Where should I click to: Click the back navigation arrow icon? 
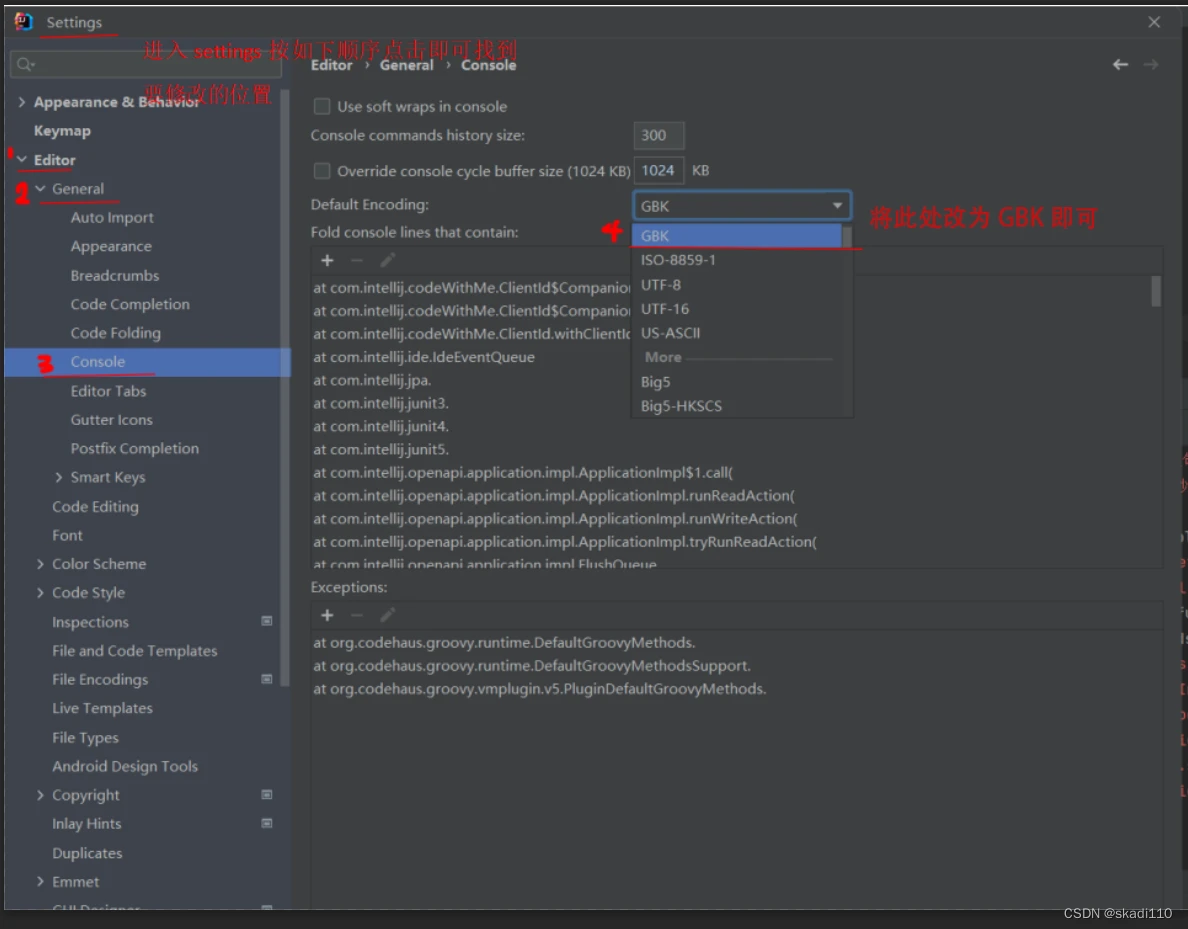1120,65
